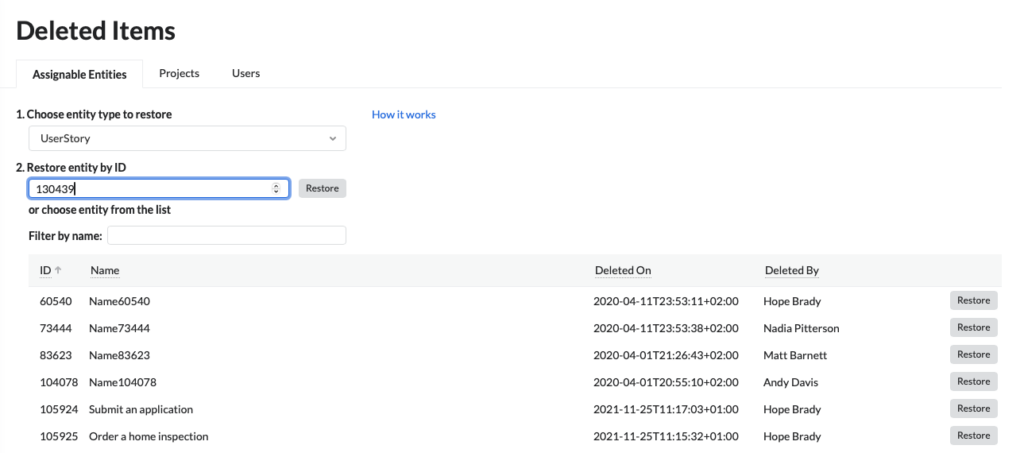Sort list by Name column header

[x=104, y=270]
